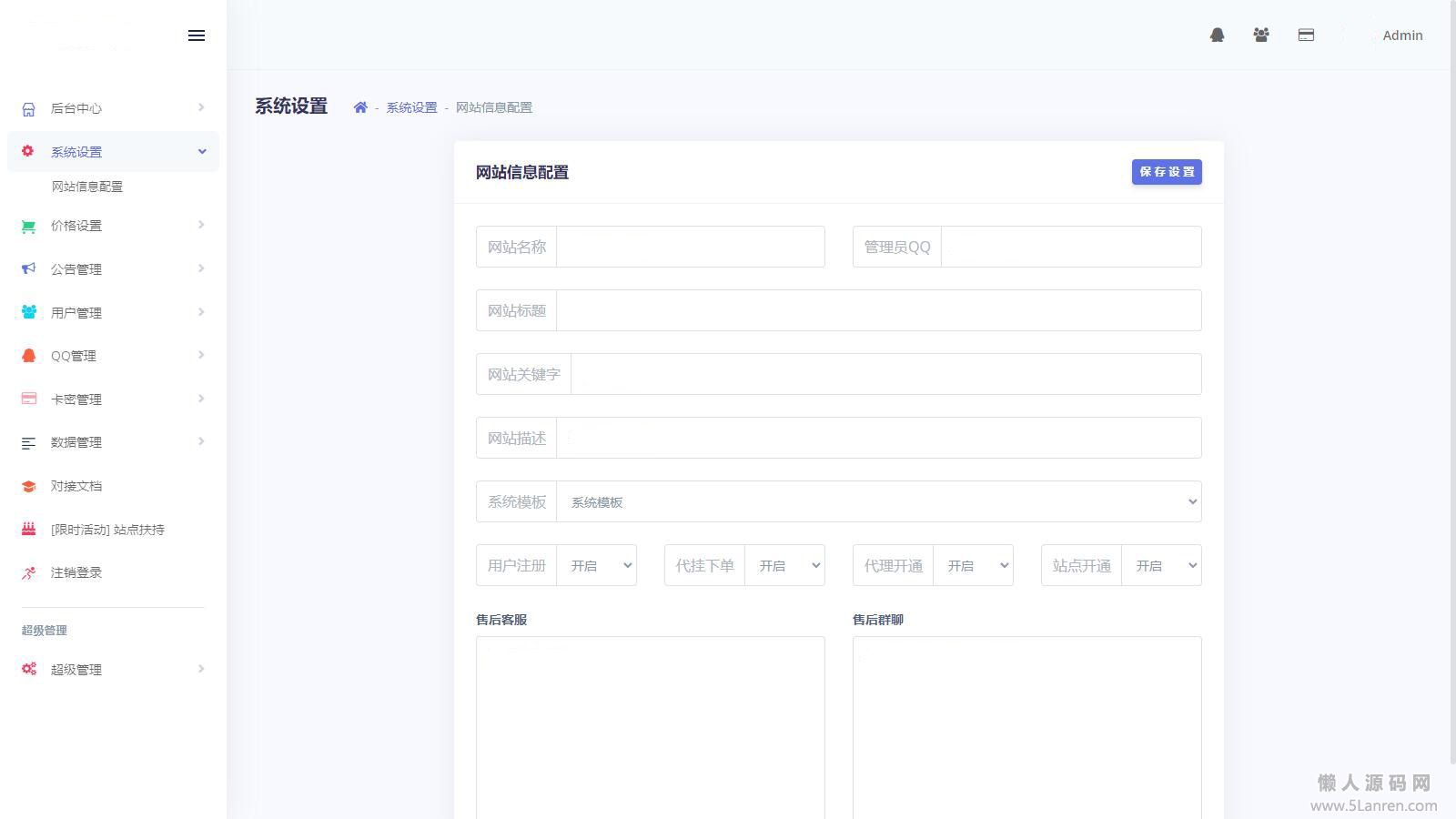Open 卡密管理 sidebar menu
Viewport: 1456px width, 819px height.
tap(113, 399)
